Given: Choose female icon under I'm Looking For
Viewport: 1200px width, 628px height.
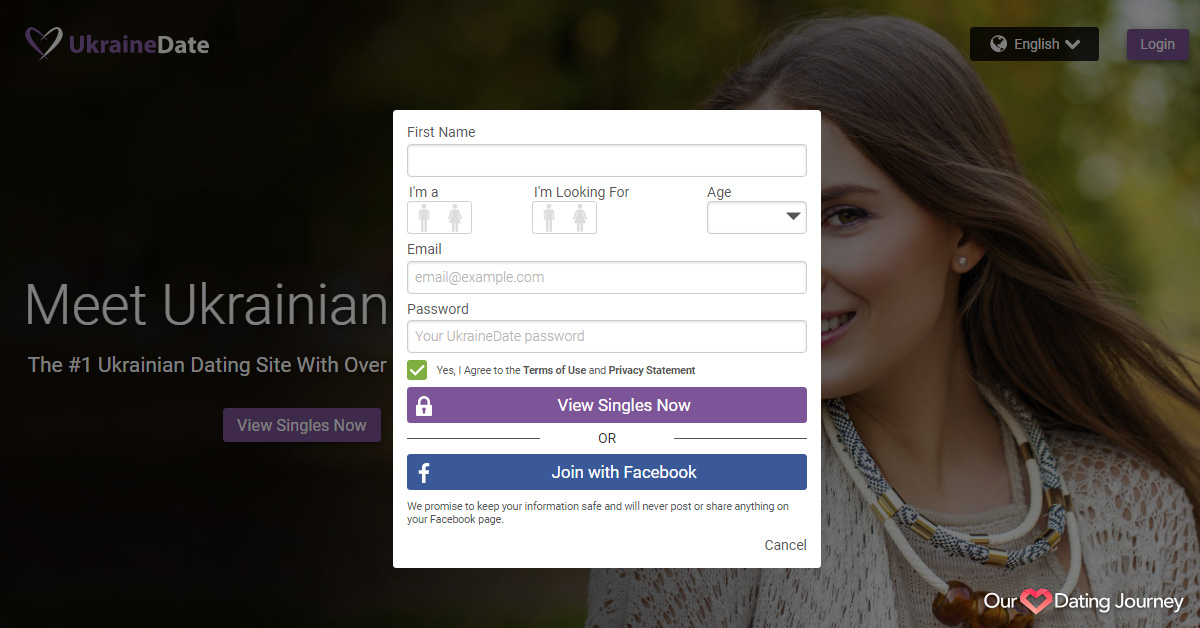Looking at the screenshot, I should (x=580, y=218).
